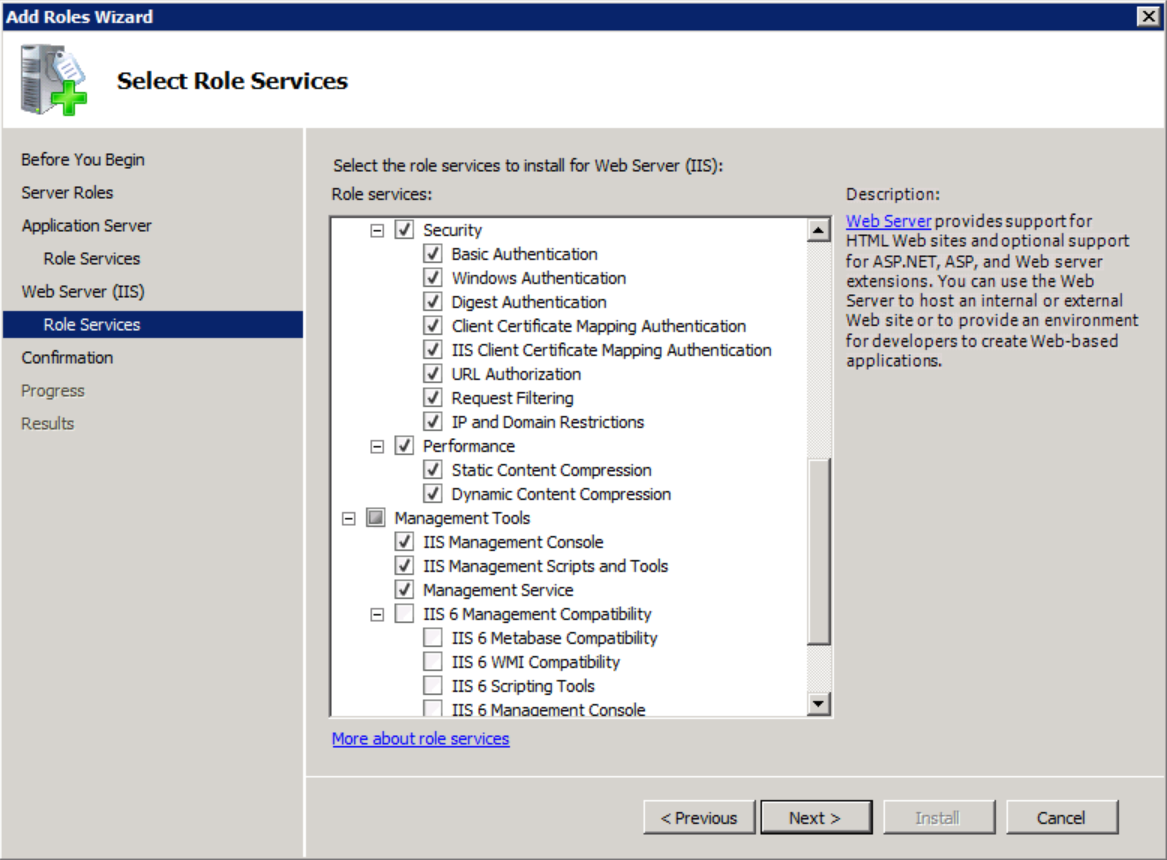1167x860 pixels.
Task: Open Role Services under Application Server
Action: [x=92, y=259]
